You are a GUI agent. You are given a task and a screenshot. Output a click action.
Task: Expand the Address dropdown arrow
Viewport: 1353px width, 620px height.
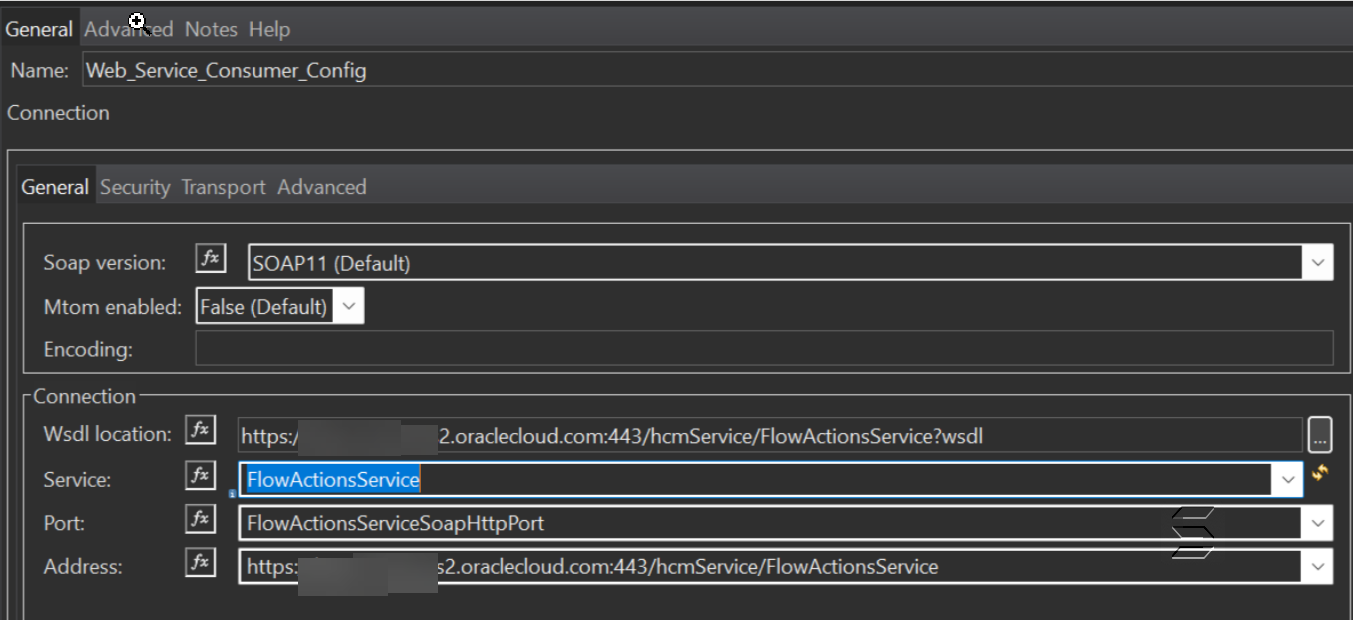[x=1318, y=567]
